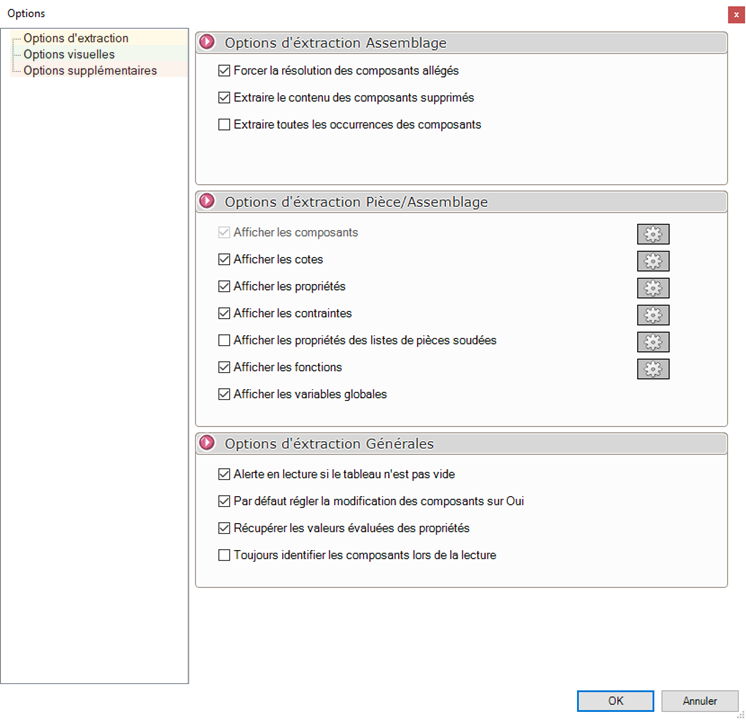Collapse the Options d'éxtraction Pièce/Assemblage section
746x720 pixels.
click(208, 202)
